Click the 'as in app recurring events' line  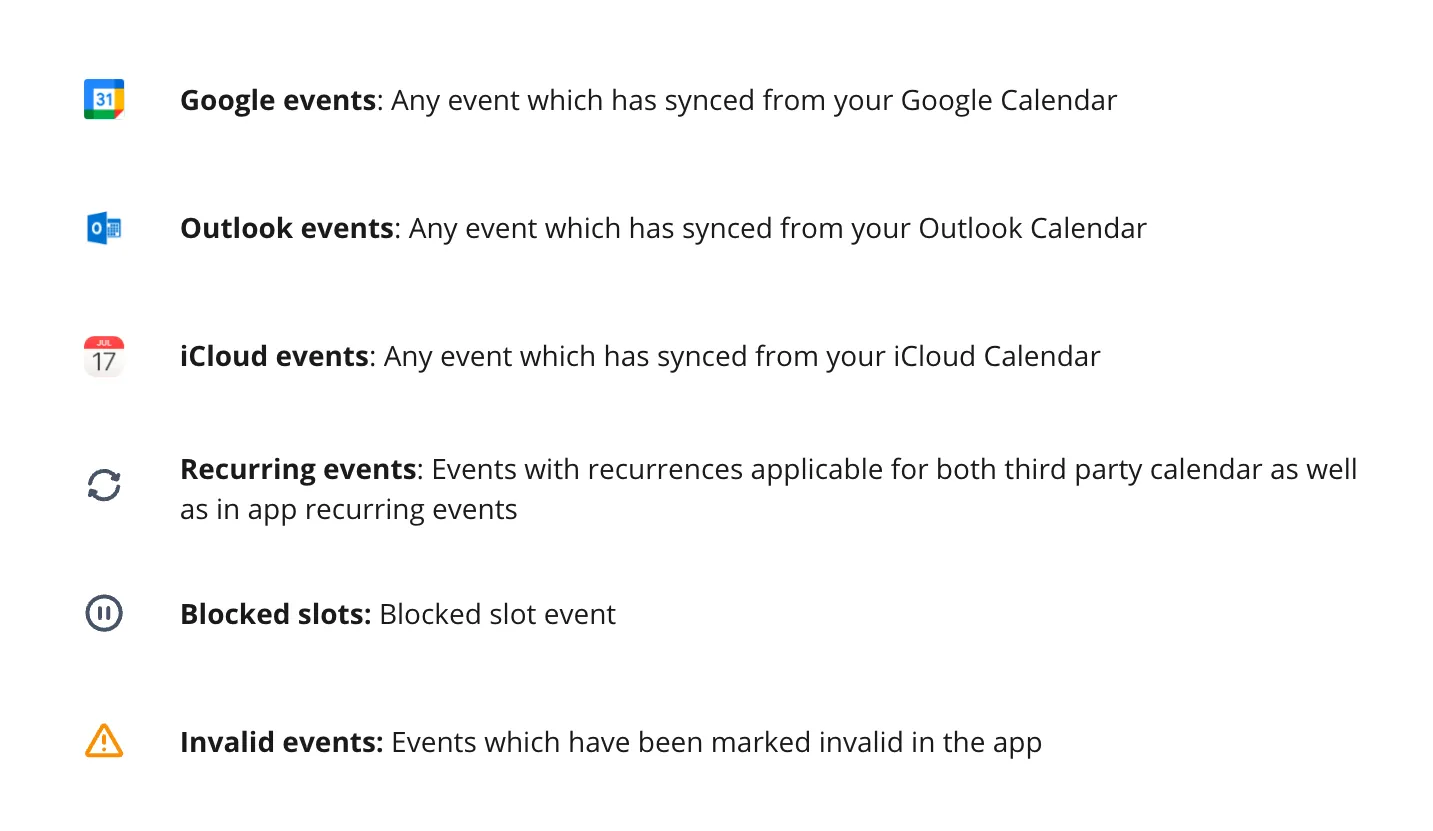click(349, 510)
